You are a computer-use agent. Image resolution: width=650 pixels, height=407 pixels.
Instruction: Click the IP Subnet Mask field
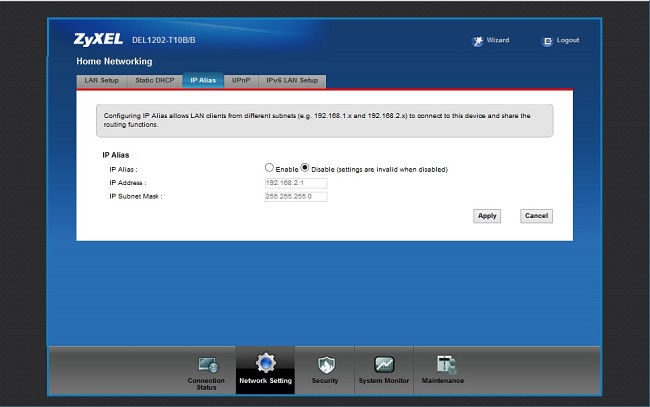click(x=295, y=196)
